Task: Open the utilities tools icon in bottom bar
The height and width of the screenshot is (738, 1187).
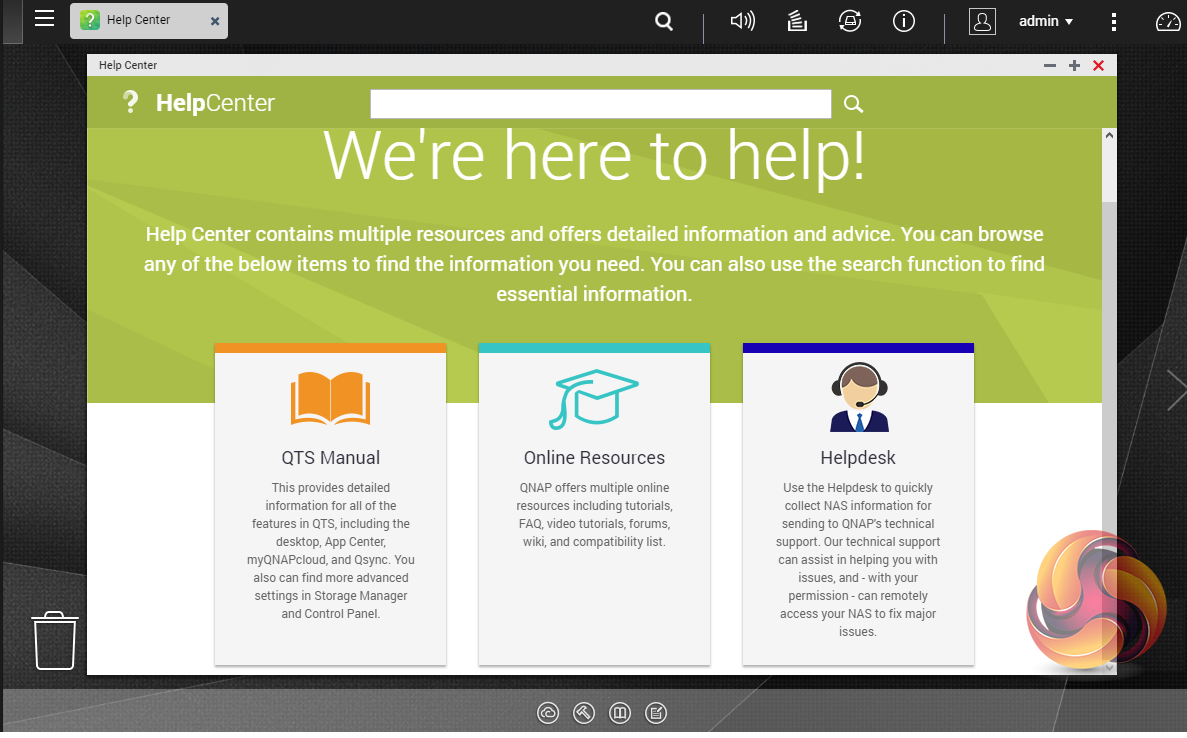Action: (x=584, y=712)
